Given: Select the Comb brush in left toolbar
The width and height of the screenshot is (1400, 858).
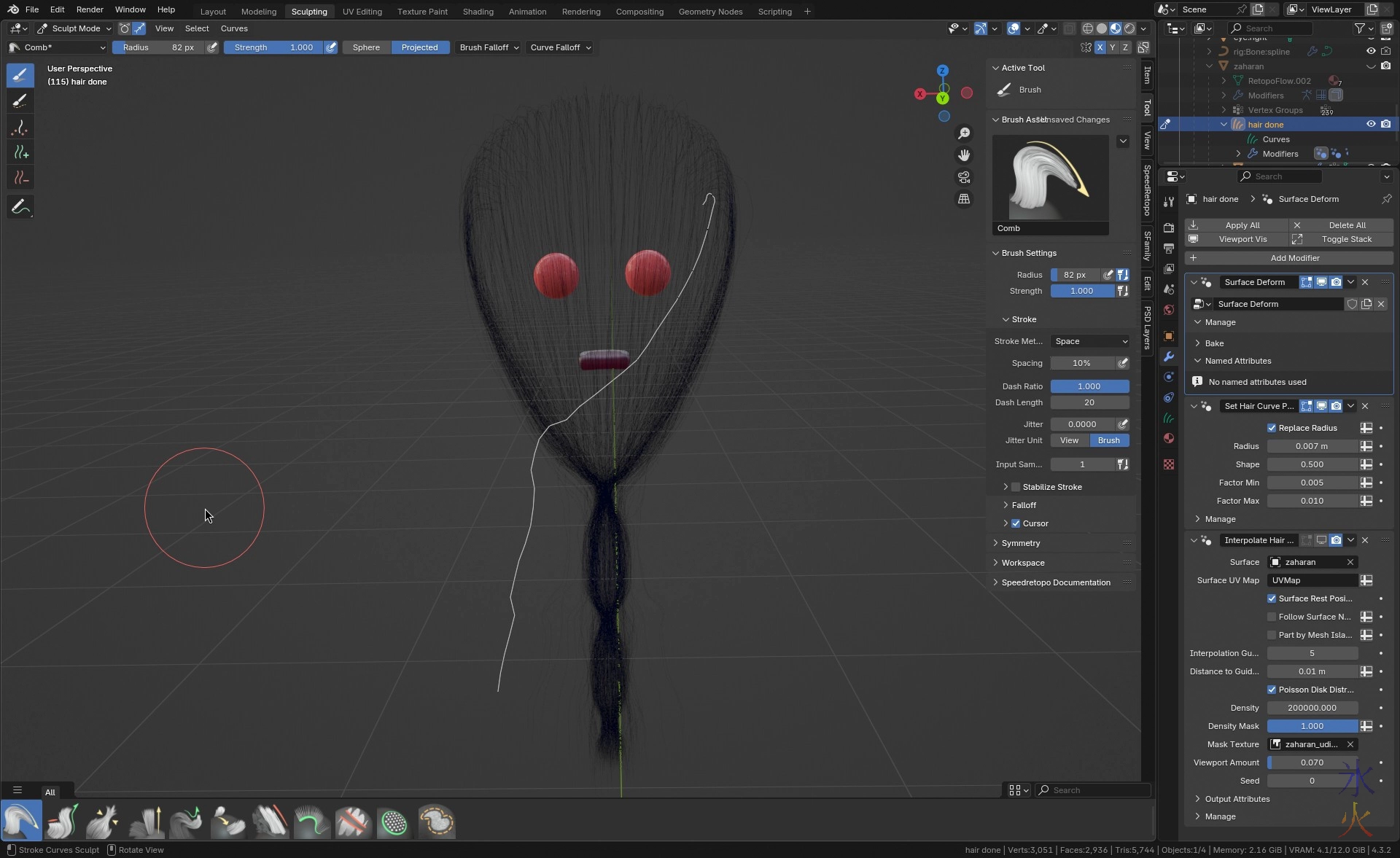Looking at the screenshot, I should 20,75.
